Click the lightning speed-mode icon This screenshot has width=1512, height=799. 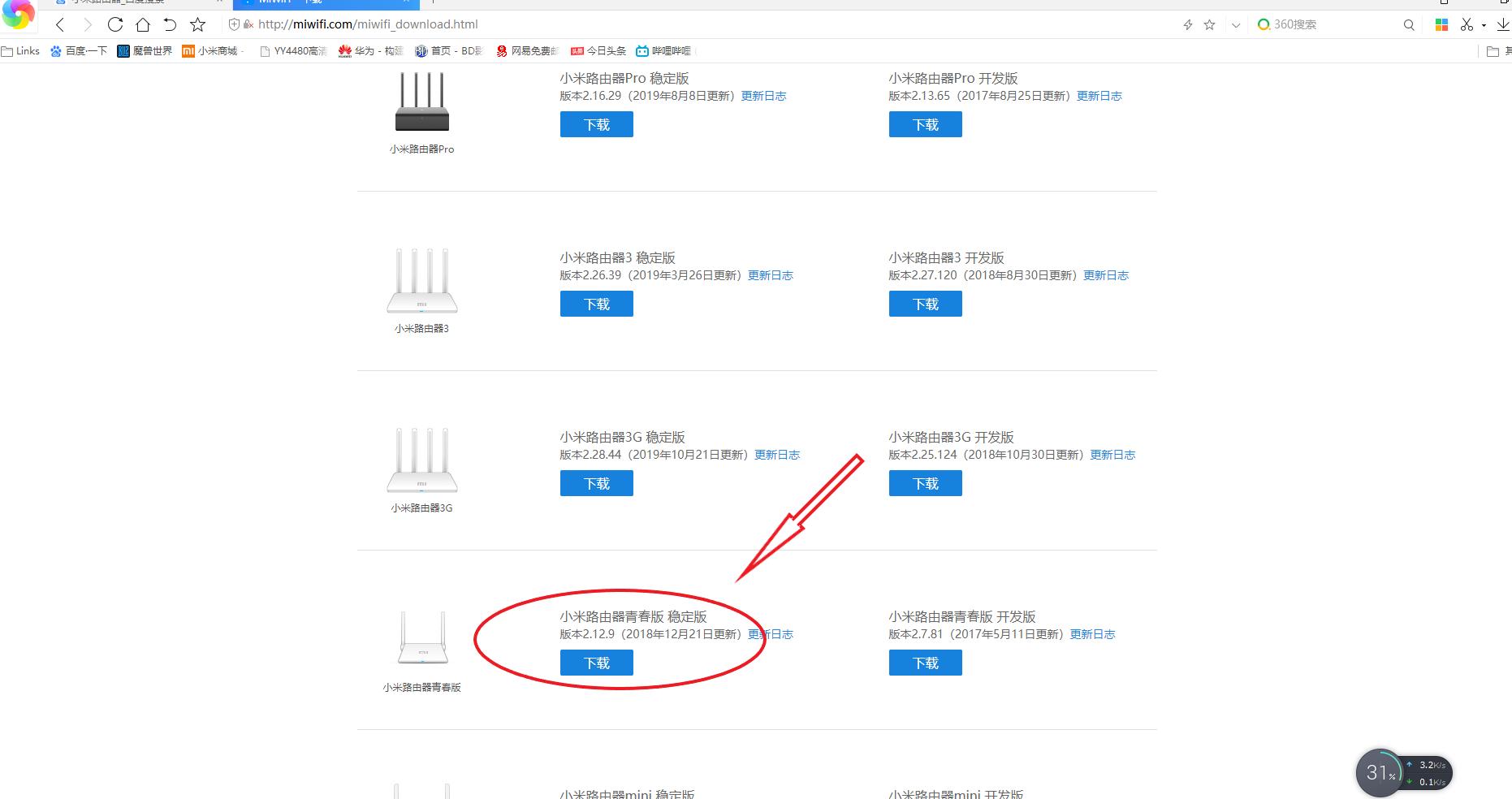pos(1186,24)
